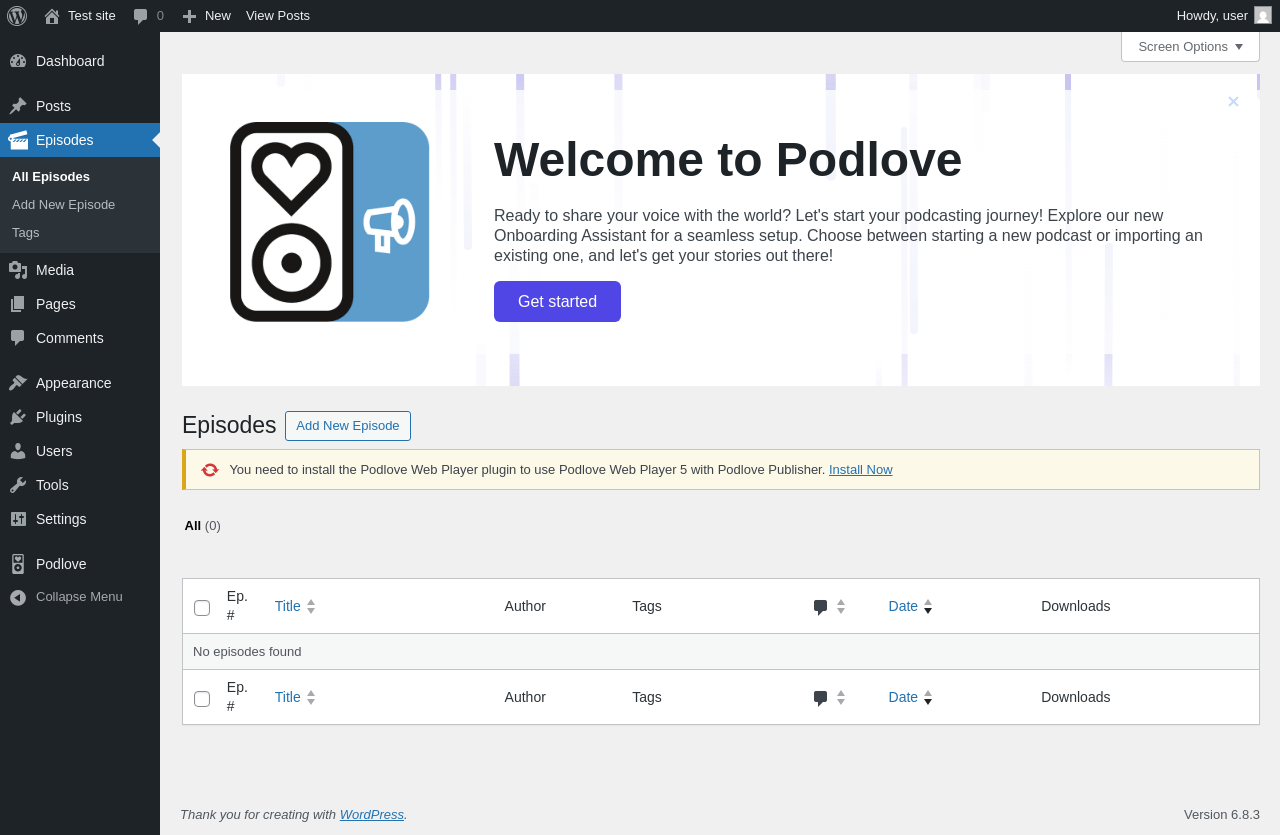This screenshot has height=835, width=1280.
Task: Click the 'Author' header column text
Action: click(525, 606)
